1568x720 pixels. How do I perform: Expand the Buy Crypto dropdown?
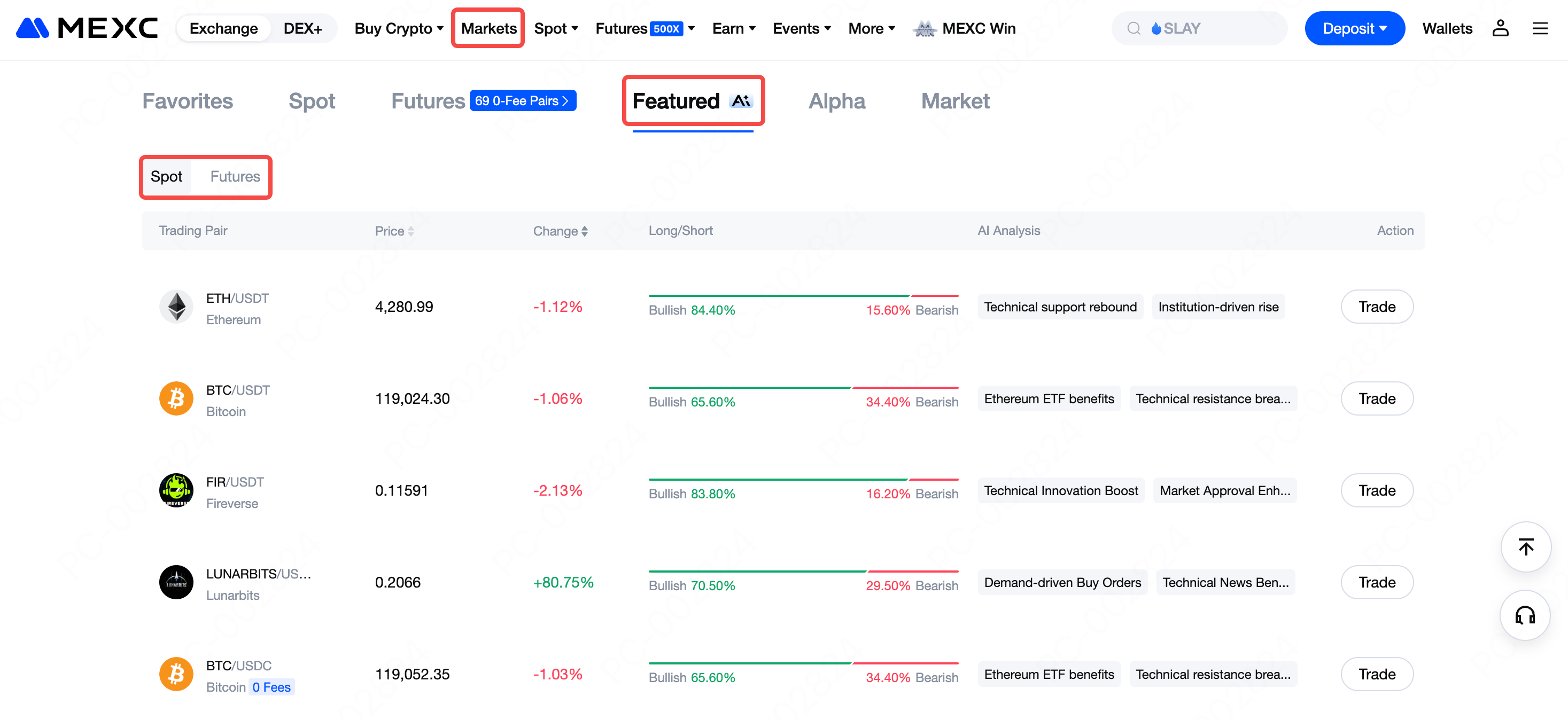pos(399,28)
